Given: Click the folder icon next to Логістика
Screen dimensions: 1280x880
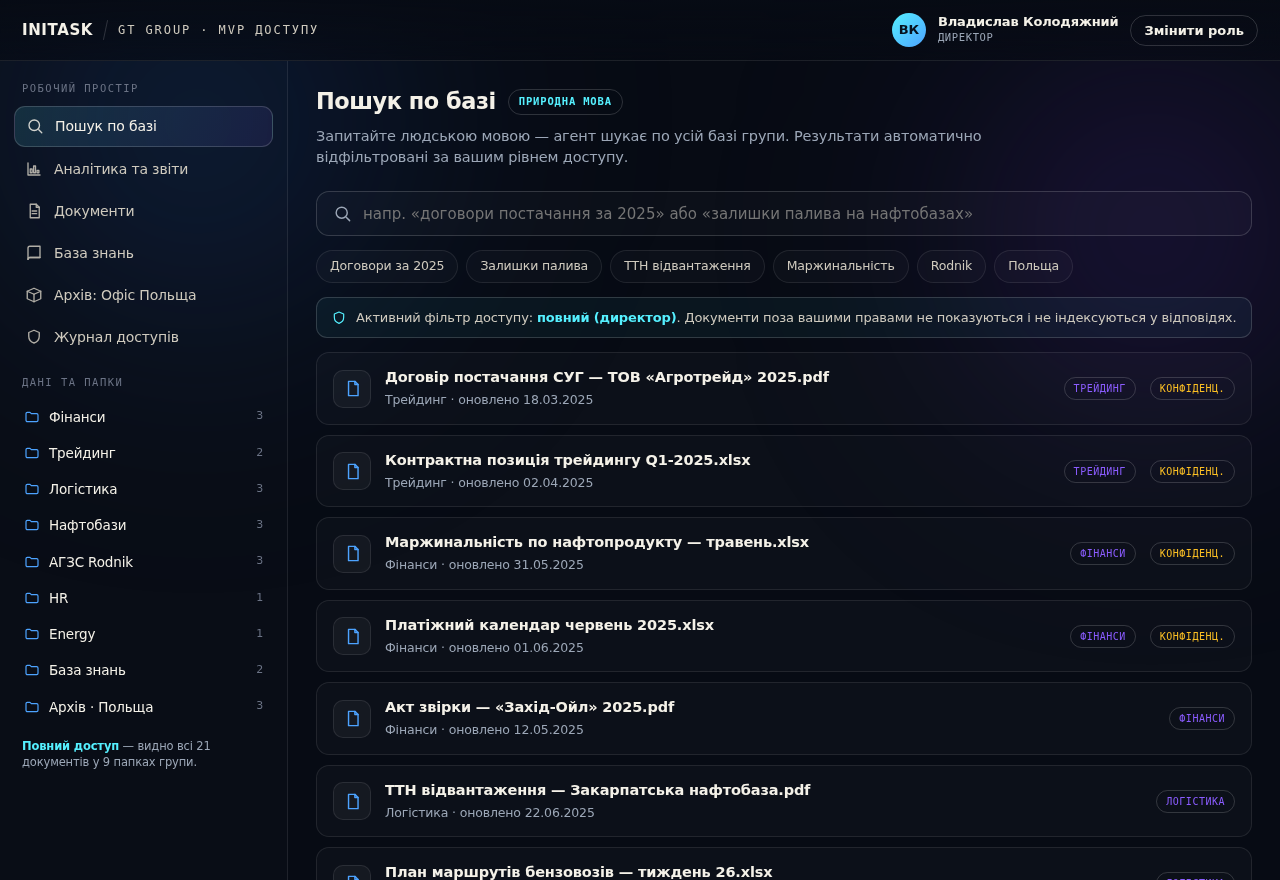Looking at the screenshot, I should 32,489.
